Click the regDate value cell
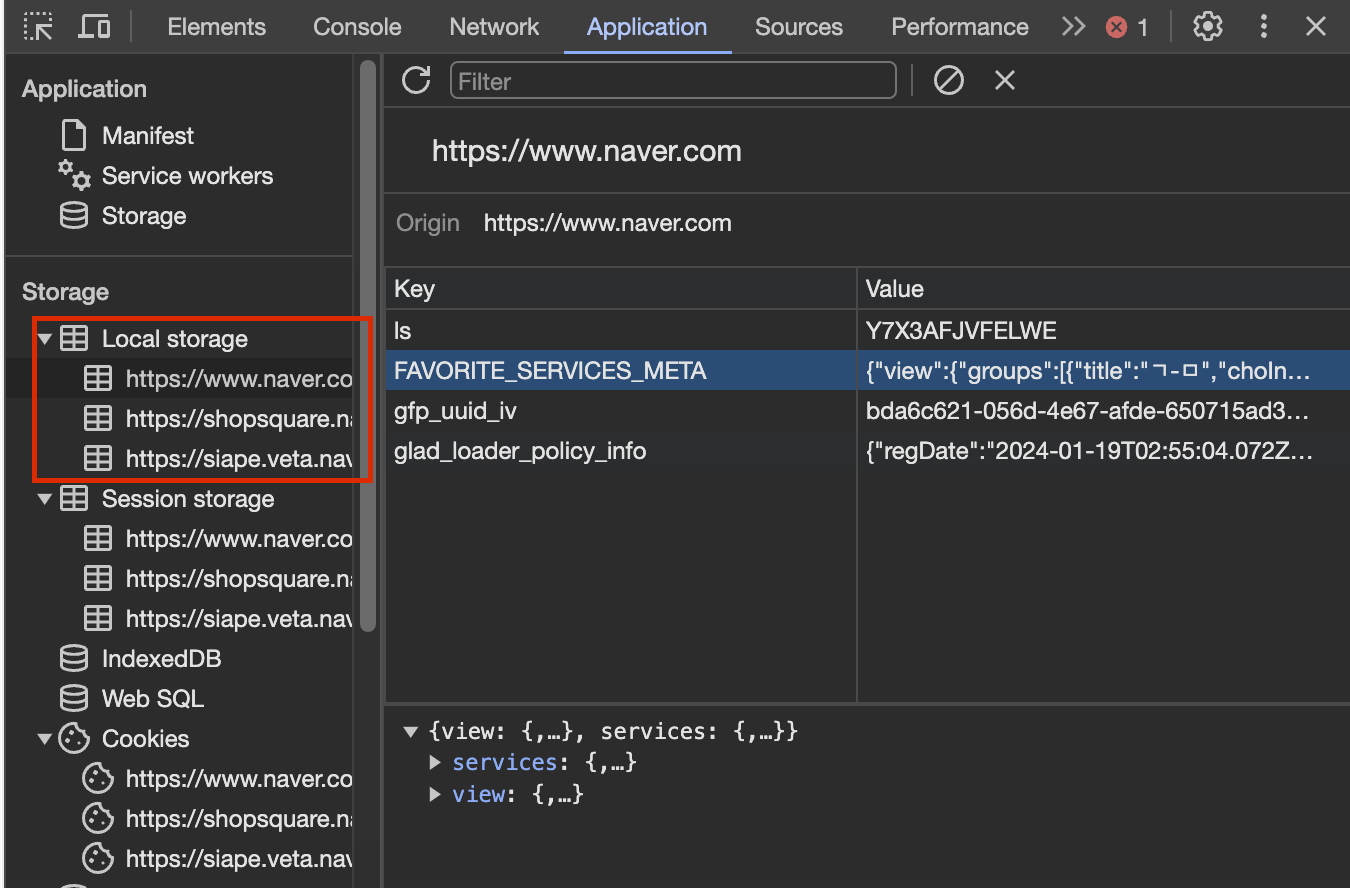The width and height of the screenshot is (1350, 888). (1103, 451)
